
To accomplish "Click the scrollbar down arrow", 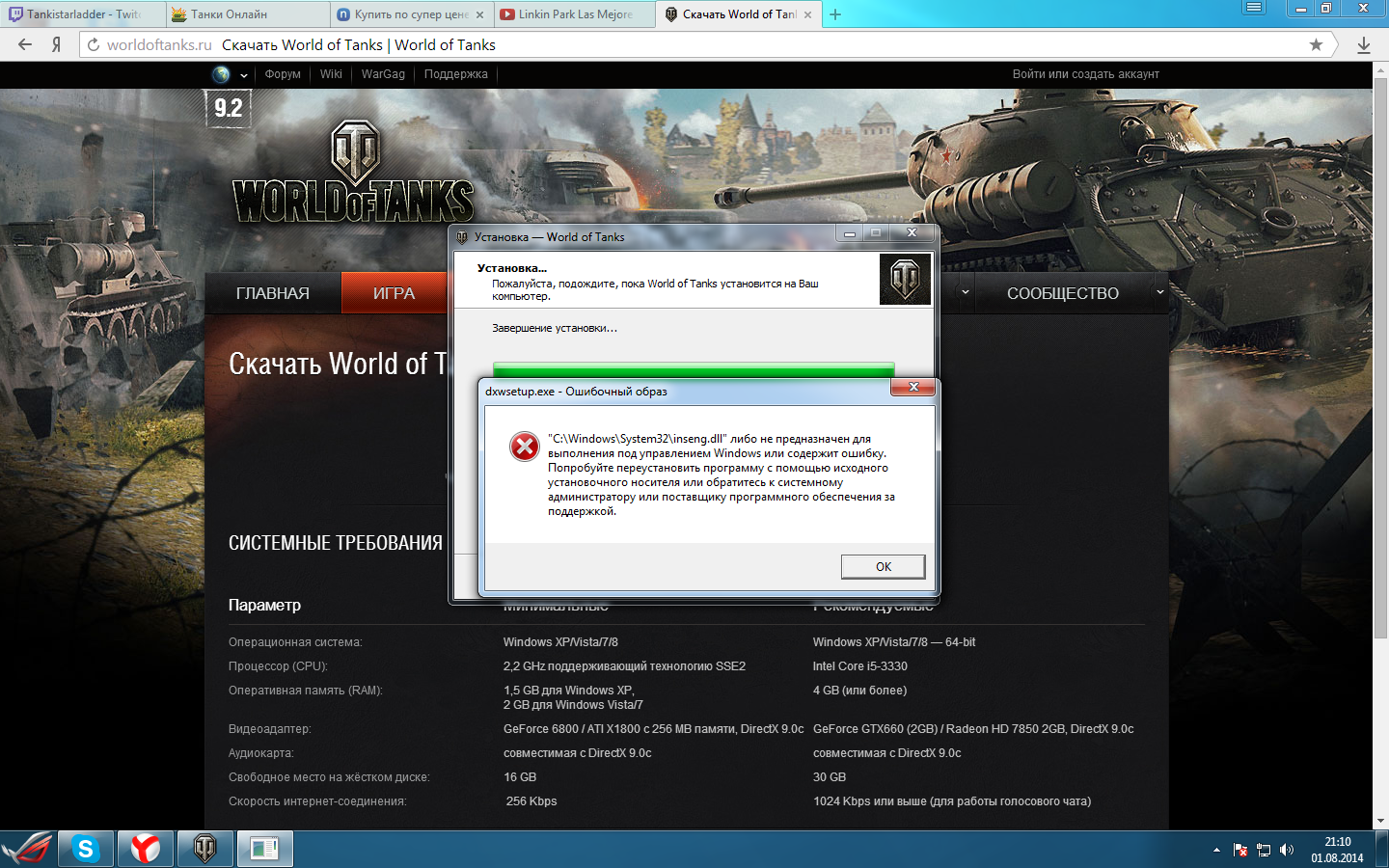I will point(1380,822).
